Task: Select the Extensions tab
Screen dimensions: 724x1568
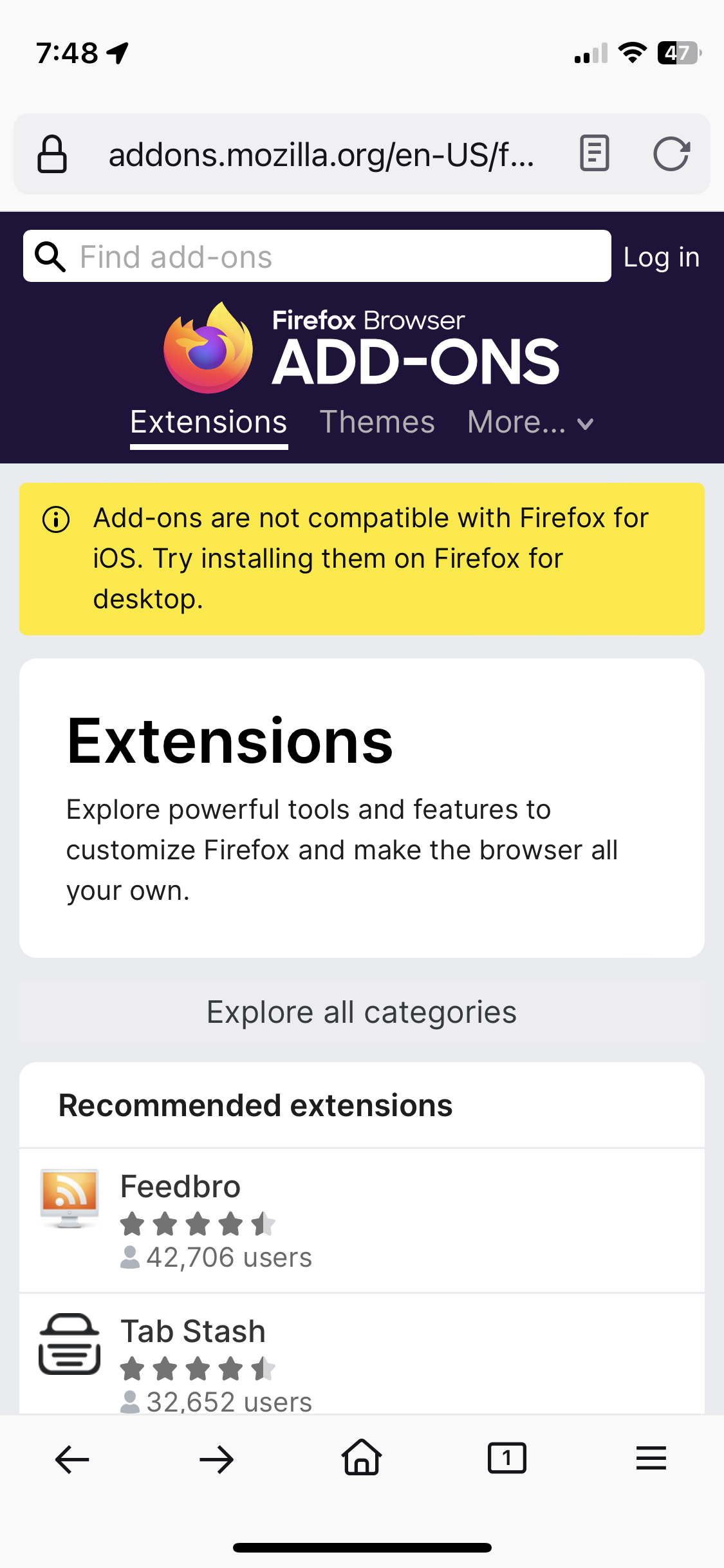Action: (x=209, y=423)
